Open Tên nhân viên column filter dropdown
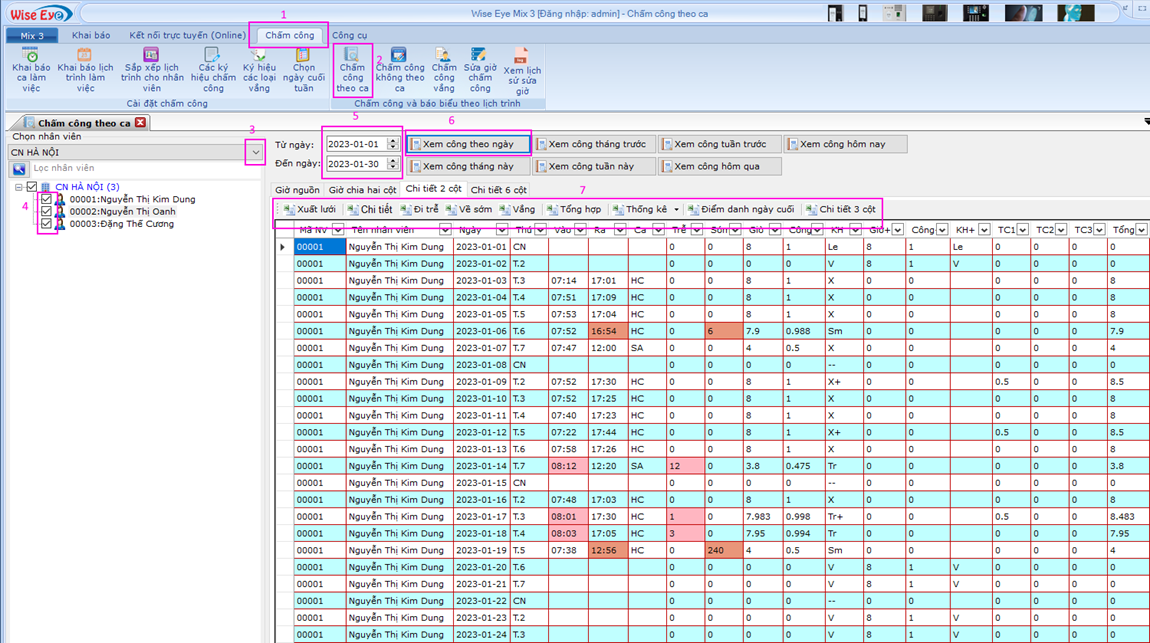This screenshot has height=643, width=1150. 444,230
